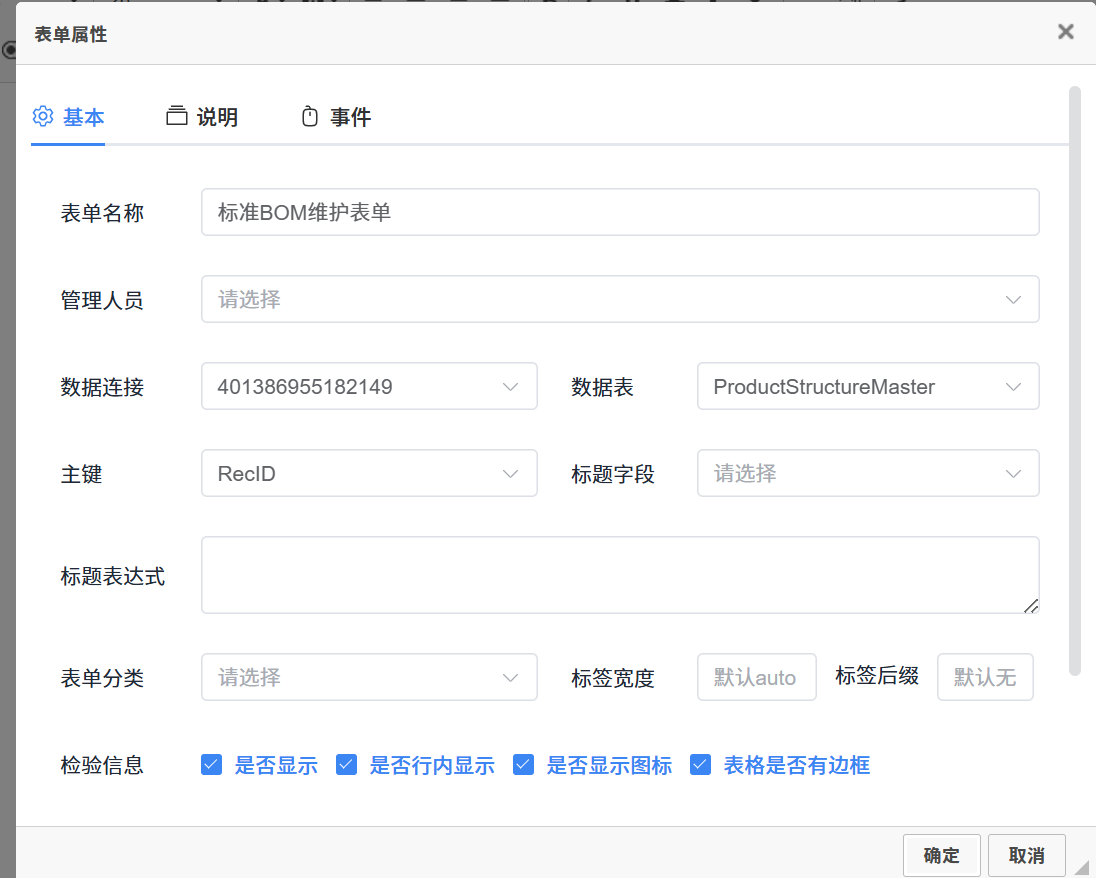Switch to the 说明 tab

(216, 117)
